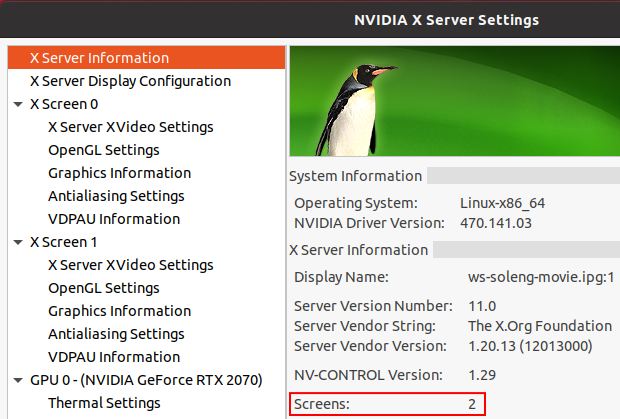The height and width of the screenshot is (419, 620).
Task: Select OpenGL Settings under X Screen 0
Action: click(103, 150)
